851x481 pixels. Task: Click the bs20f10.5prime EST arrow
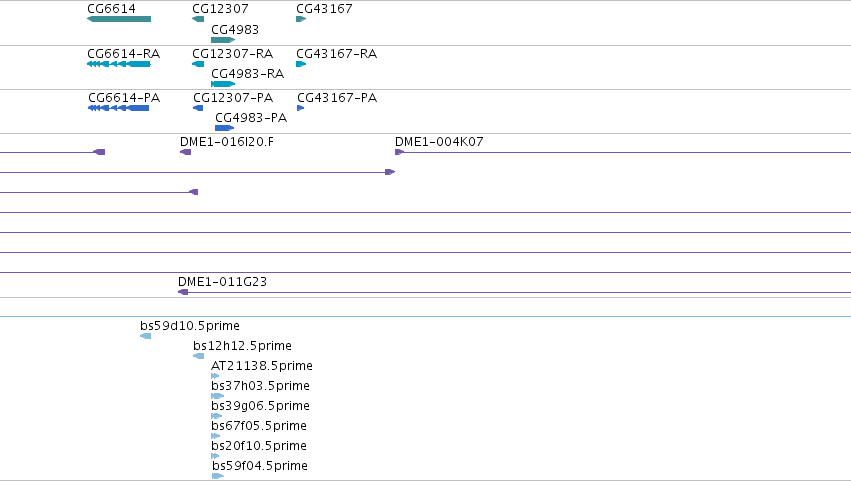click(x=215, y=456)
